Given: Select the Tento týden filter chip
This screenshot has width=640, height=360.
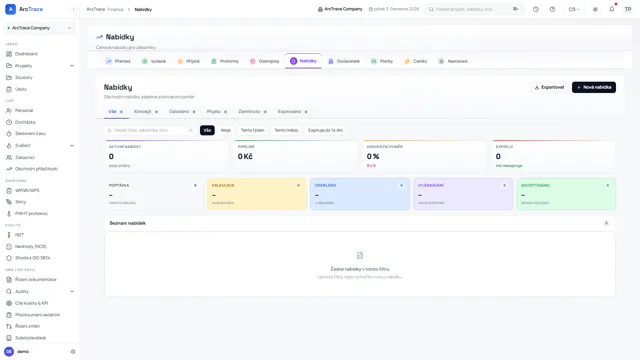Looking at the screenshot, I should pos(252,130).
